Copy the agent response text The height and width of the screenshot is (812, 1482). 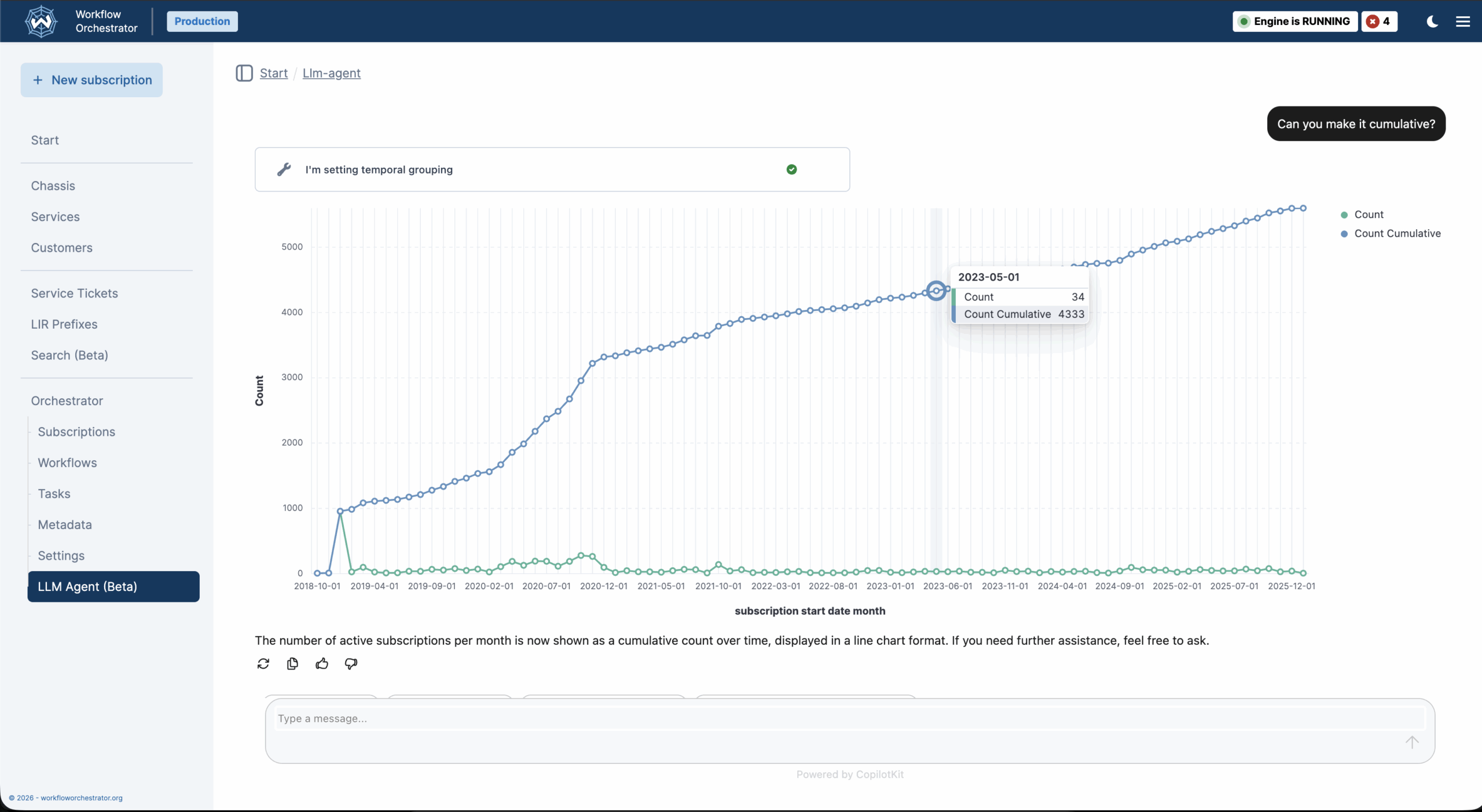[x=292, y=663]
